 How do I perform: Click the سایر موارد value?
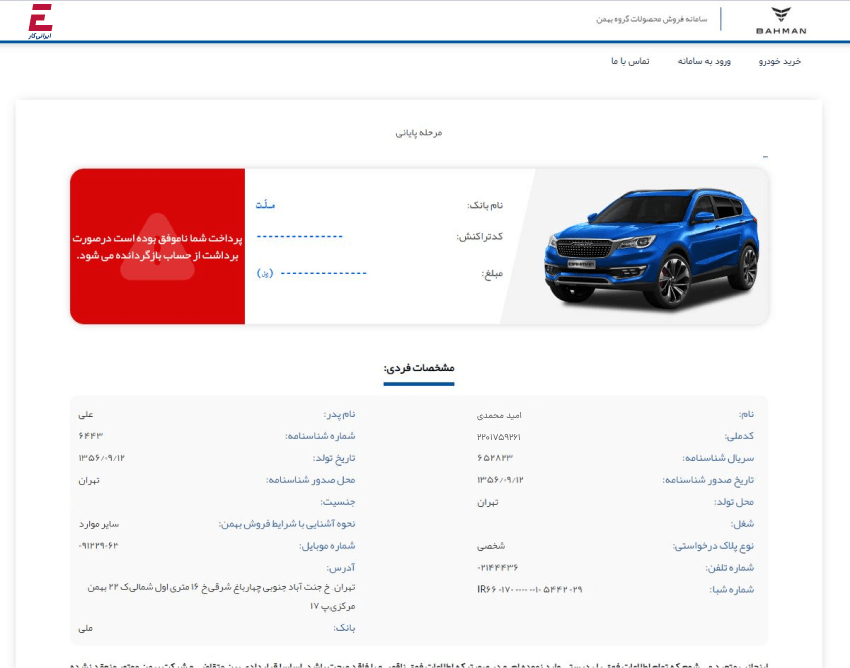click(x=99, y=524)
